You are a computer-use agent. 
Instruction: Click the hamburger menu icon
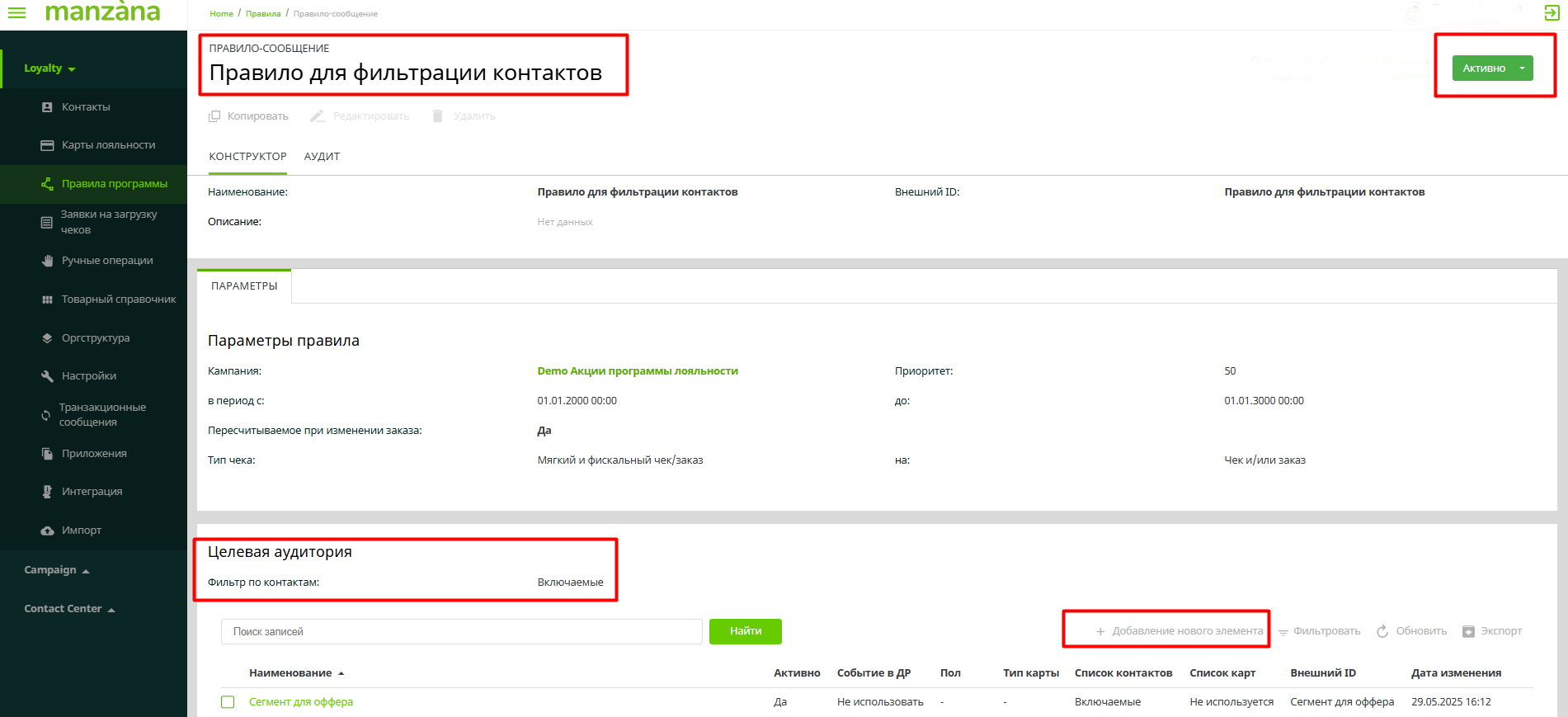click(16, 12)
